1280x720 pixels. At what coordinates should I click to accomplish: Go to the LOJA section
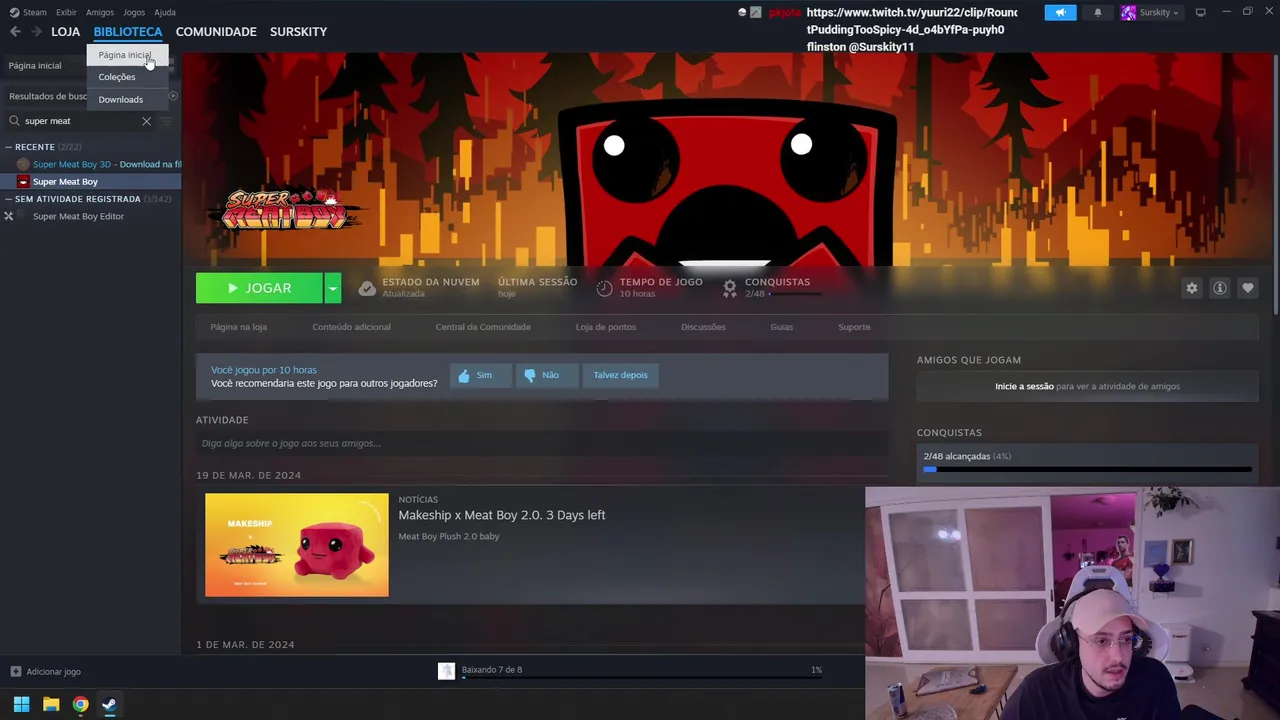pos(66,32)
